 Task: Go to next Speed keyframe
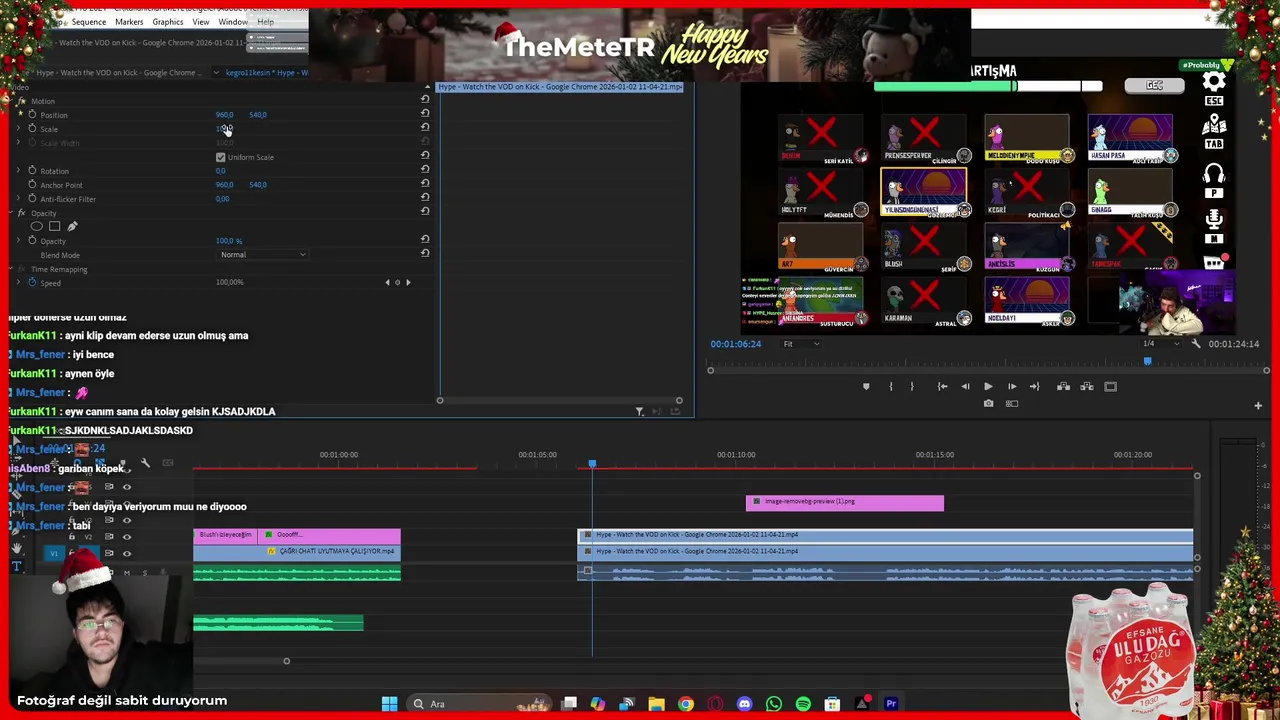coord(408,283)
